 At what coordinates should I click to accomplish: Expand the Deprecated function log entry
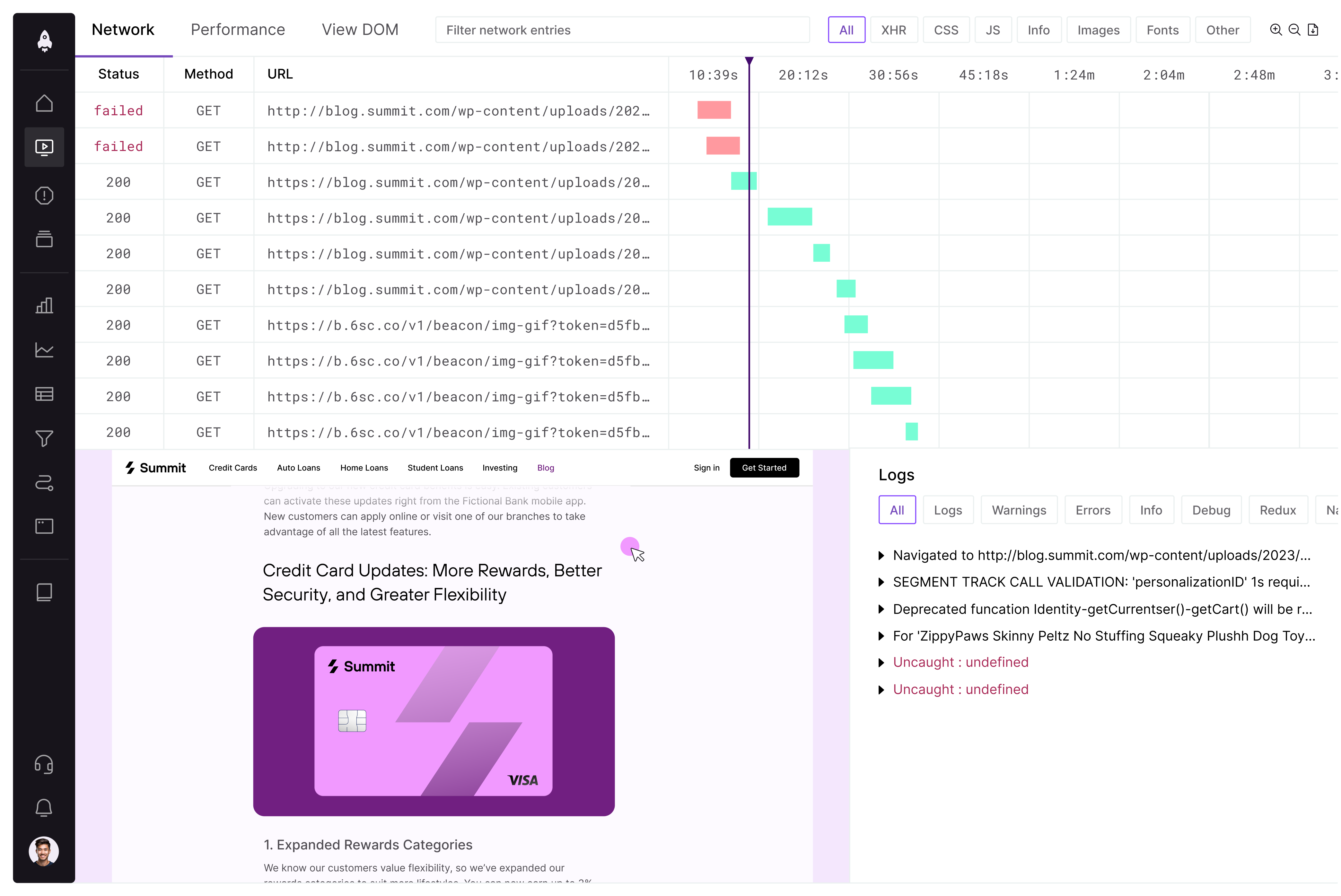881,609
